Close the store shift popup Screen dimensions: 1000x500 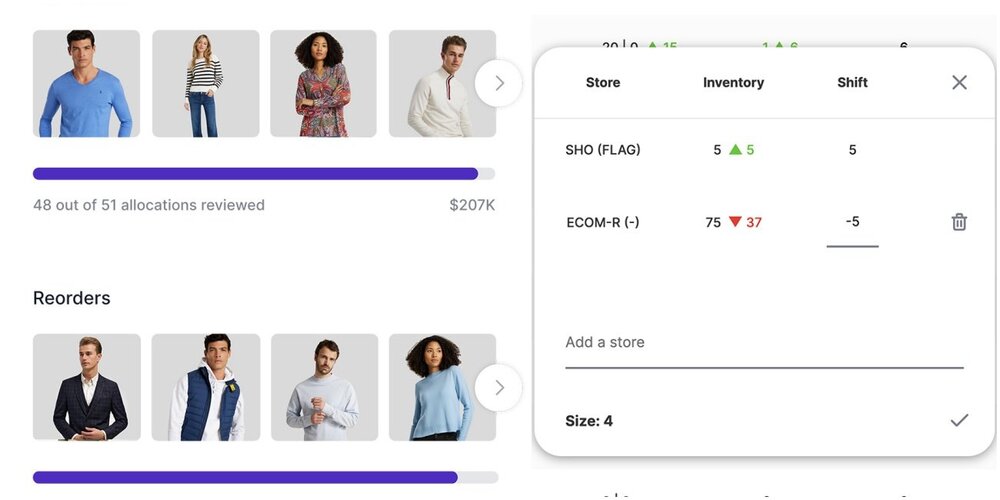click(x=959, y=83)
